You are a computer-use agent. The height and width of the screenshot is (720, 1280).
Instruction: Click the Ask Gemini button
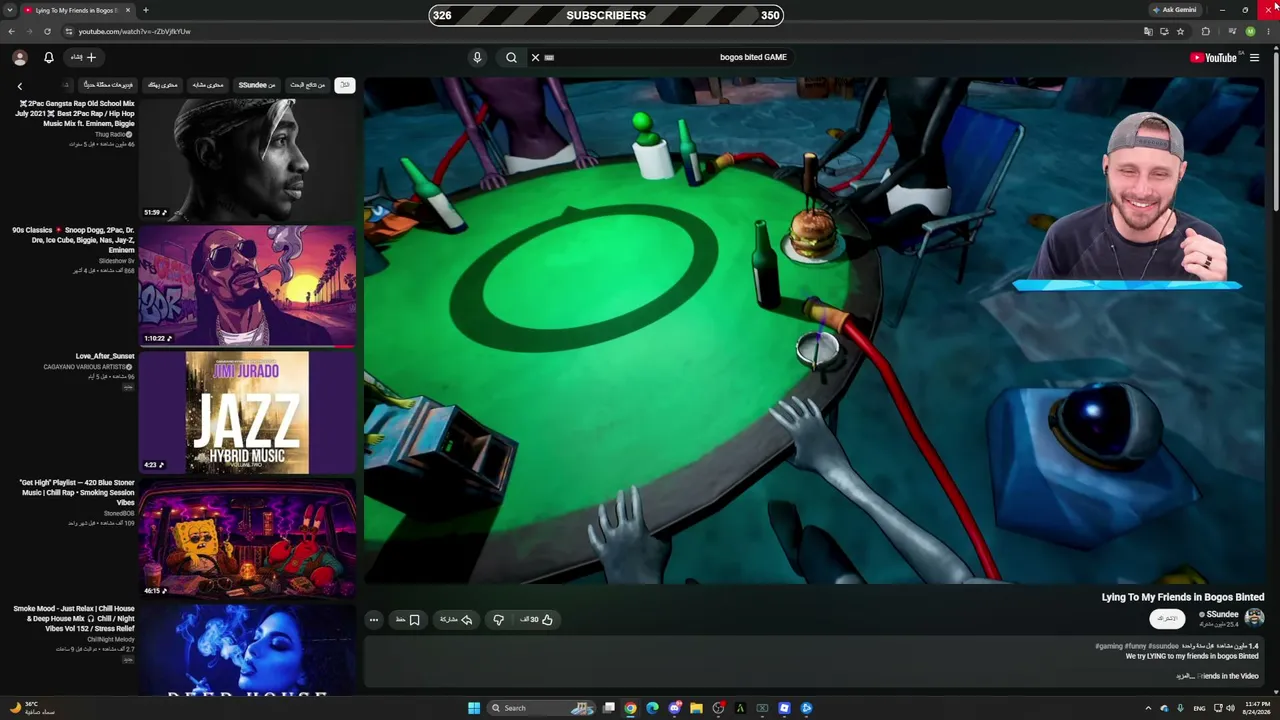pos(1174,10)
